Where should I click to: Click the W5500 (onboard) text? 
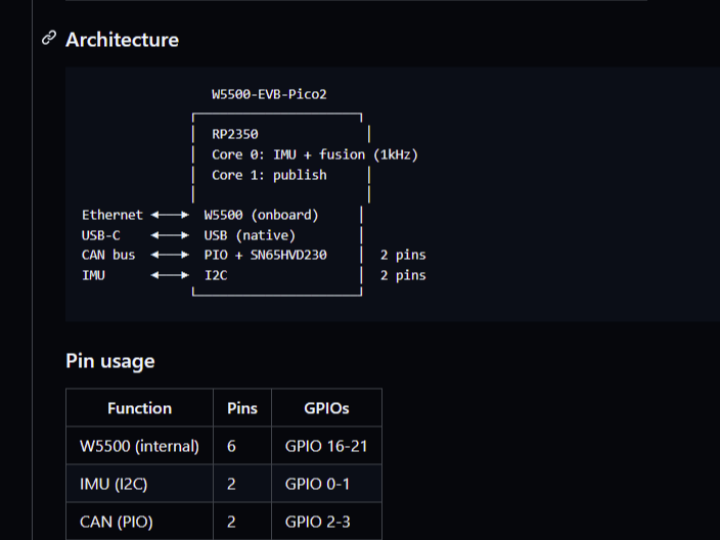[x=261, y=215]
